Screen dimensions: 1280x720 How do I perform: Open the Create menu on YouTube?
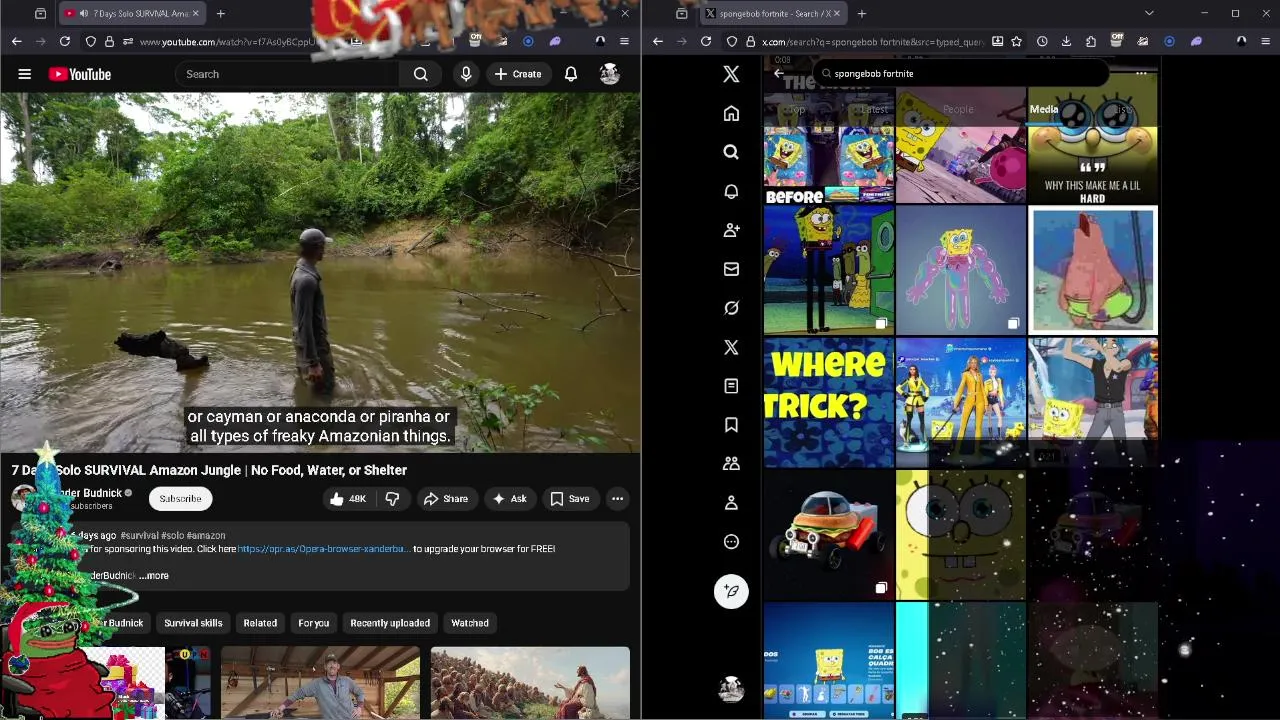[x=518, y=74]
